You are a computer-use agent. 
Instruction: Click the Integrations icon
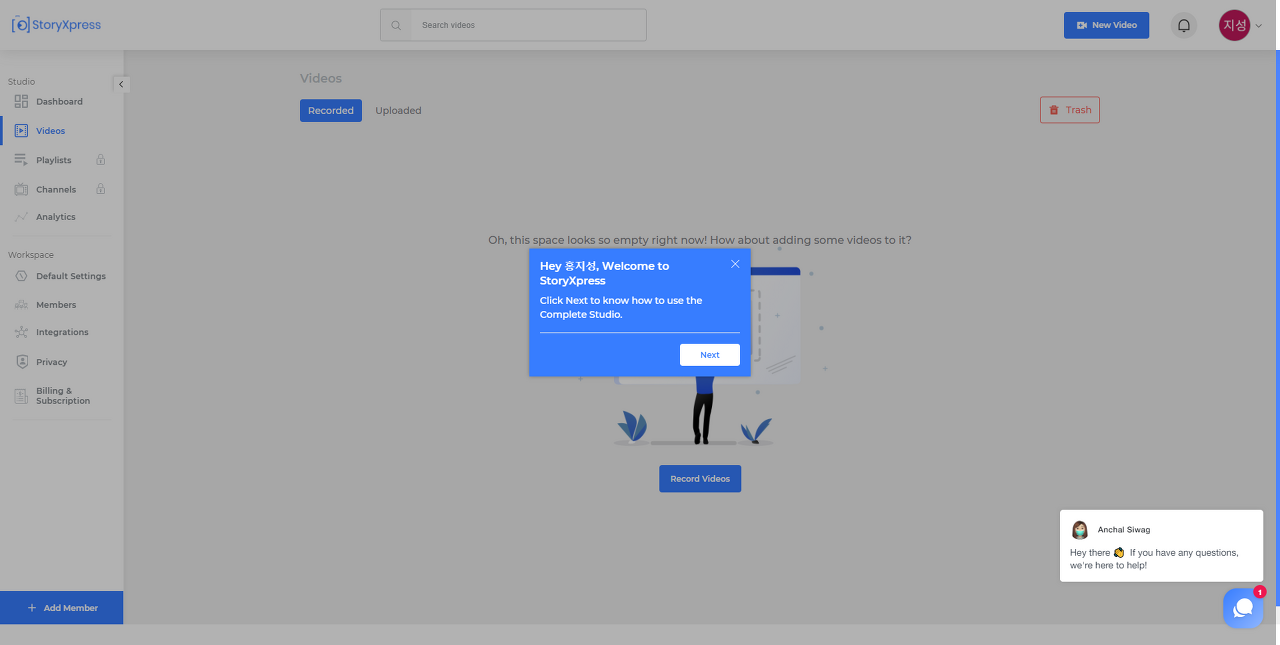21,332
